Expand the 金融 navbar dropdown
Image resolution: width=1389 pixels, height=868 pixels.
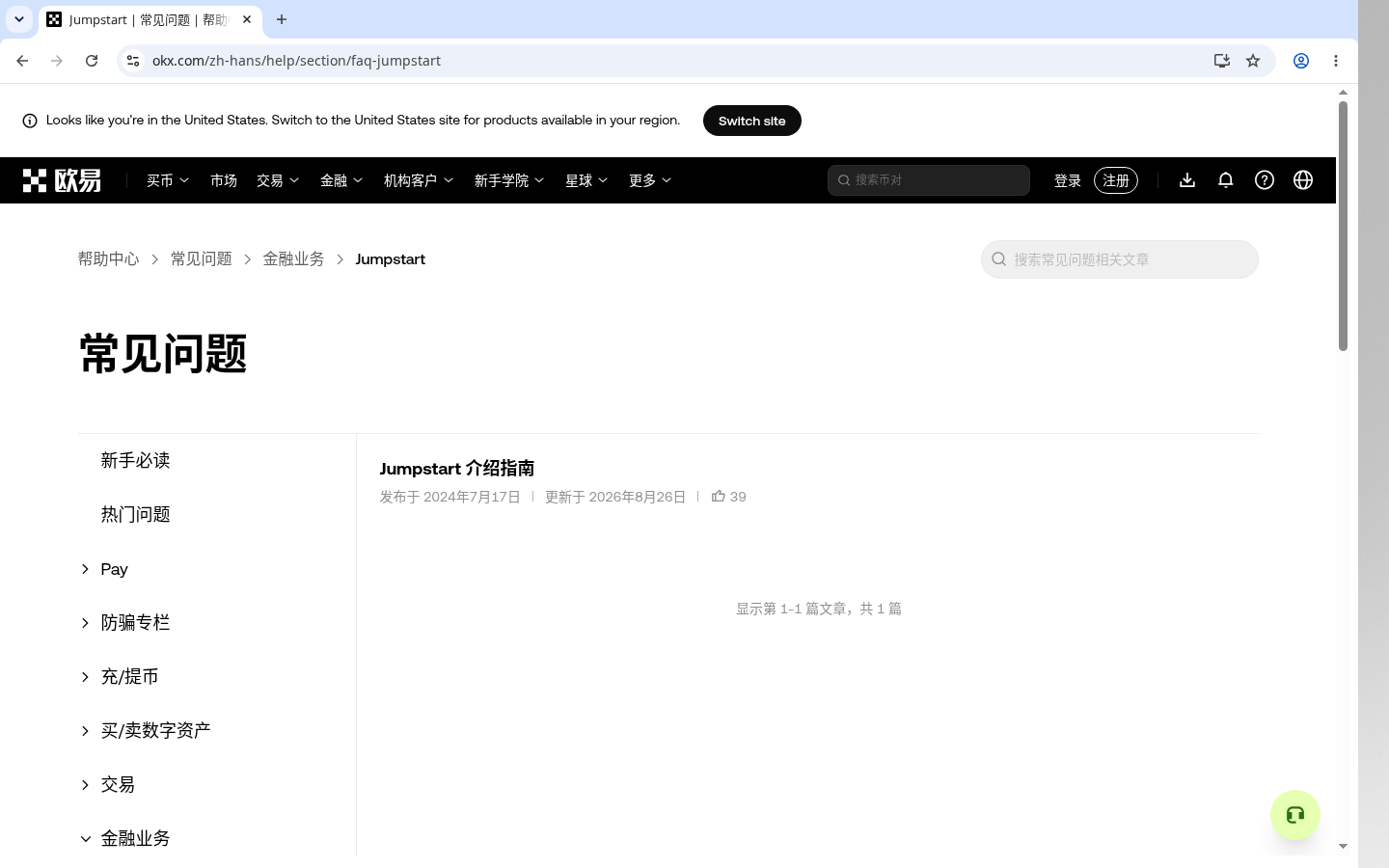pyautogui.click(x=341, y=180)
